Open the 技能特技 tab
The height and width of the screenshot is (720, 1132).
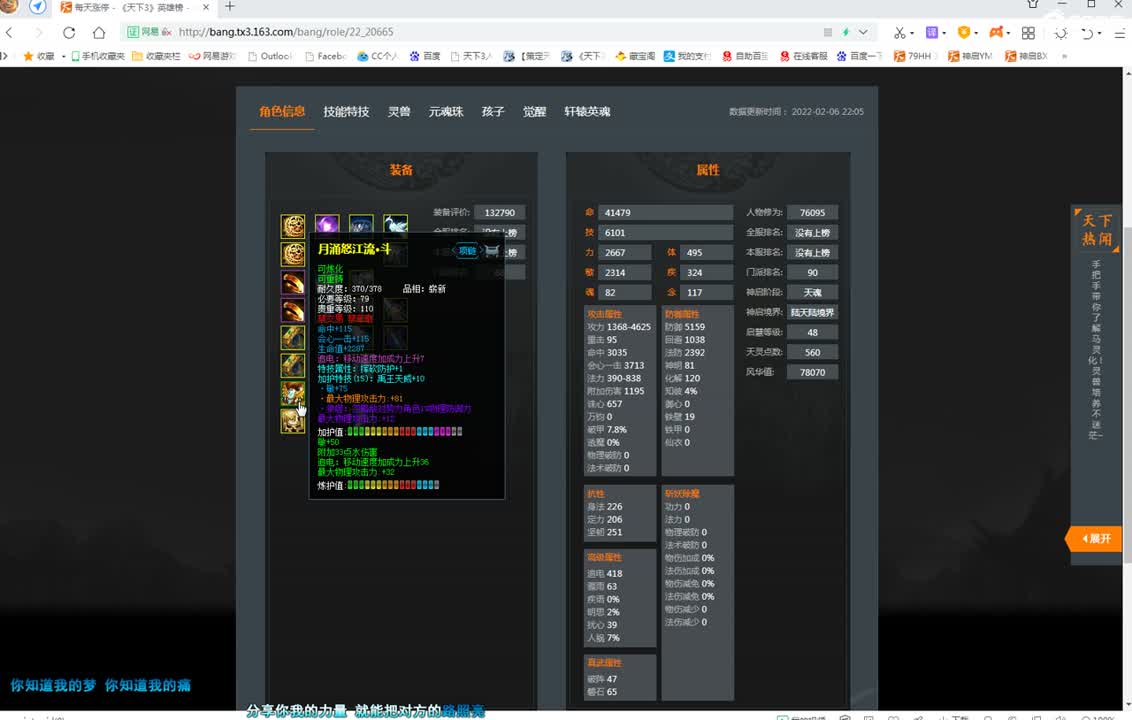[346, 112]
